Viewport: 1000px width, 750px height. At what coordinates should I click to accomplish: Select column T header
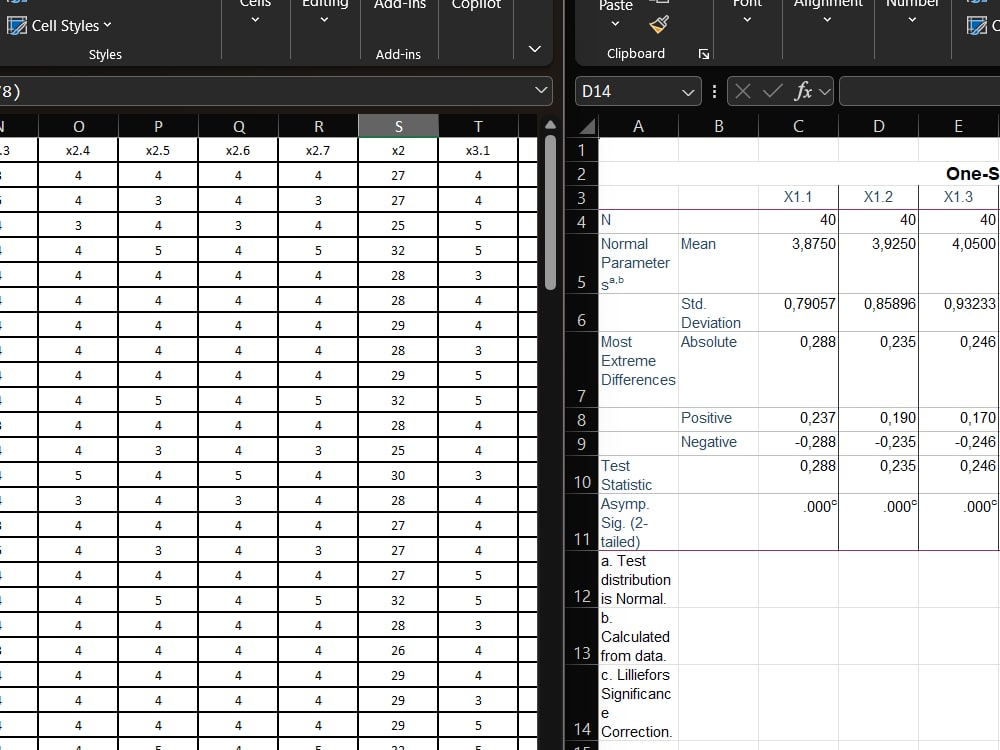coord(478,126)
